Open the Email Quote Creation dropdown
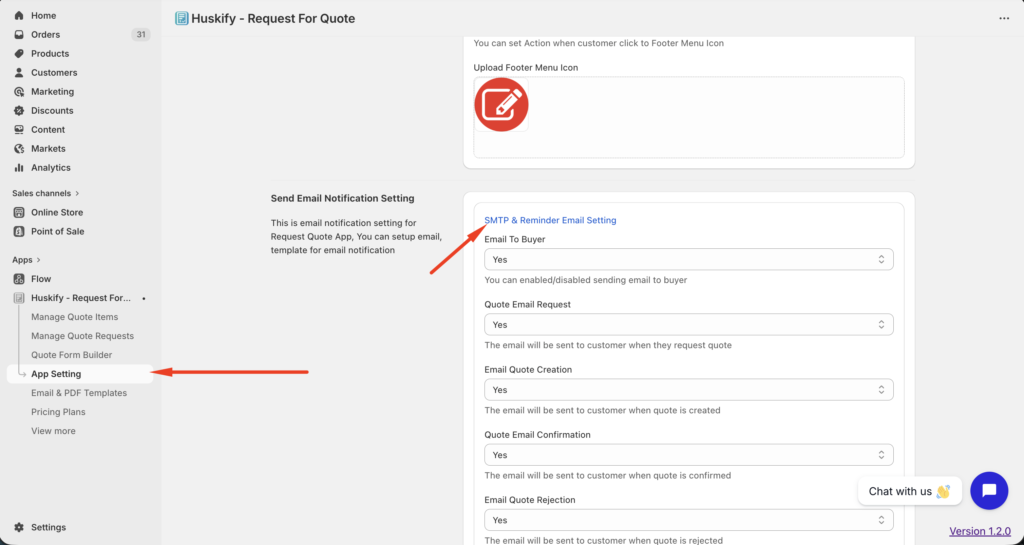Viewport: 1024px width, 545px height. click(688, 390)
